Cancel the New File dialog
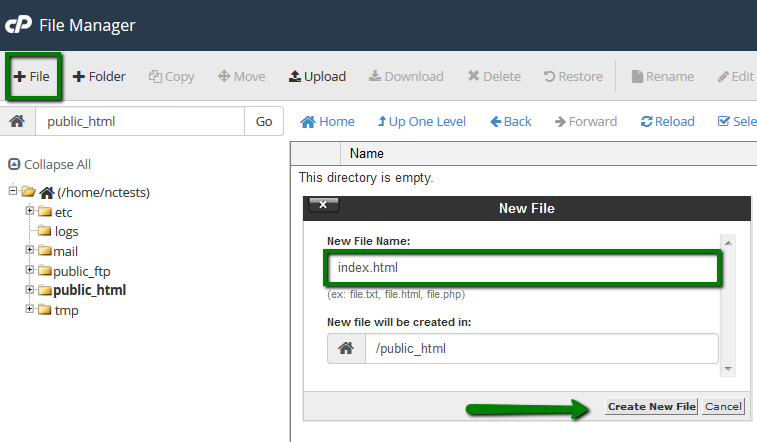Screen dimensions: 757x442 (723, 406)
